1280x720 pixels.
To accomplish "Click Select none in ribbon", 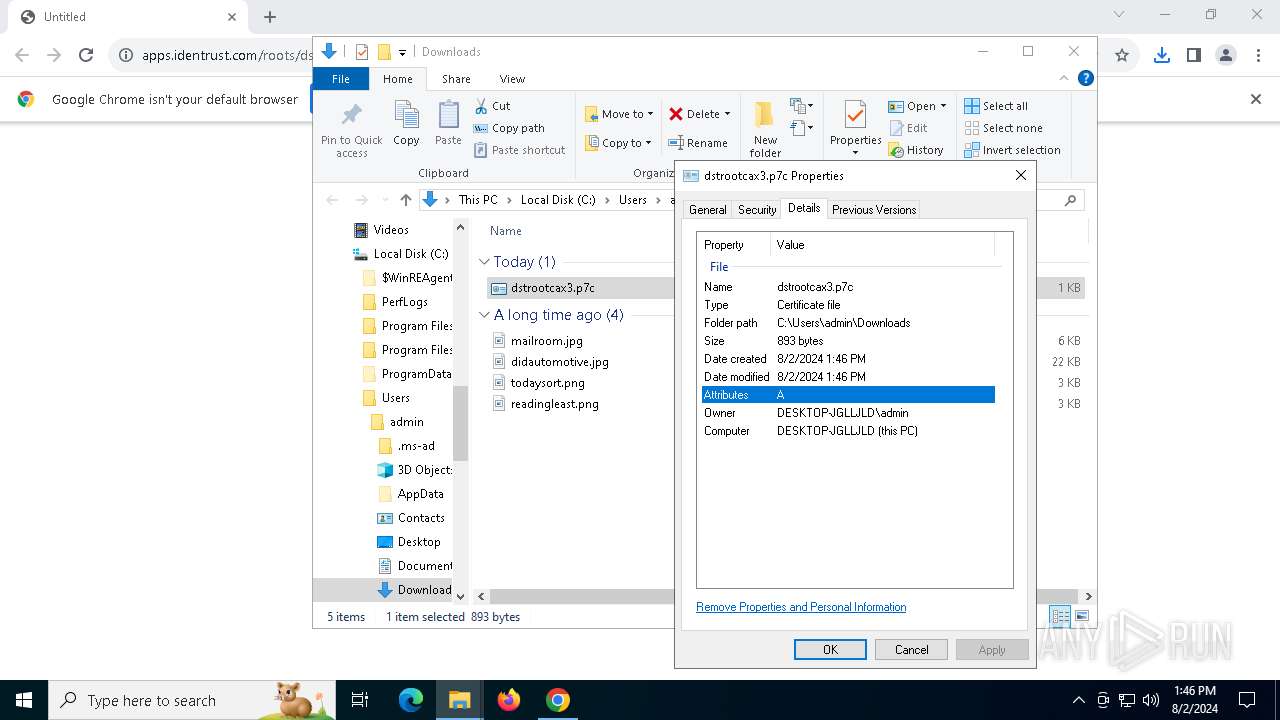I will pyautogui.click(x=1003, y=128).
